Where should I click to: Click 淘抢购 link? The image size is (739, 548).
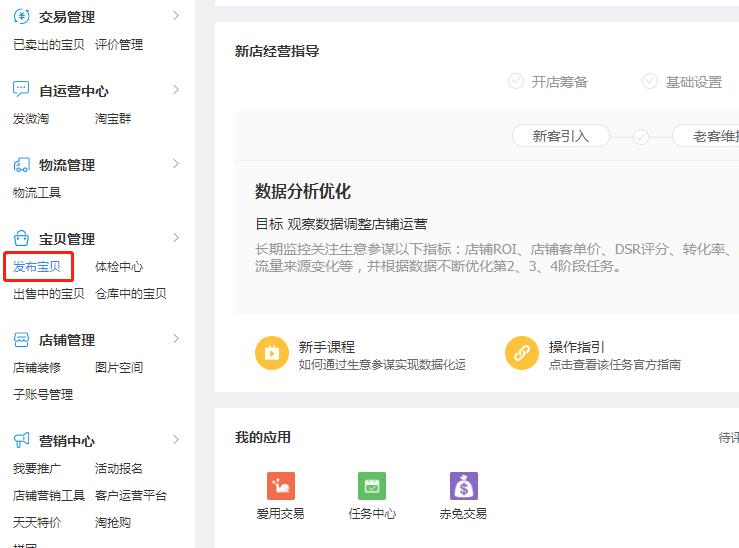[x=113, y=522]
